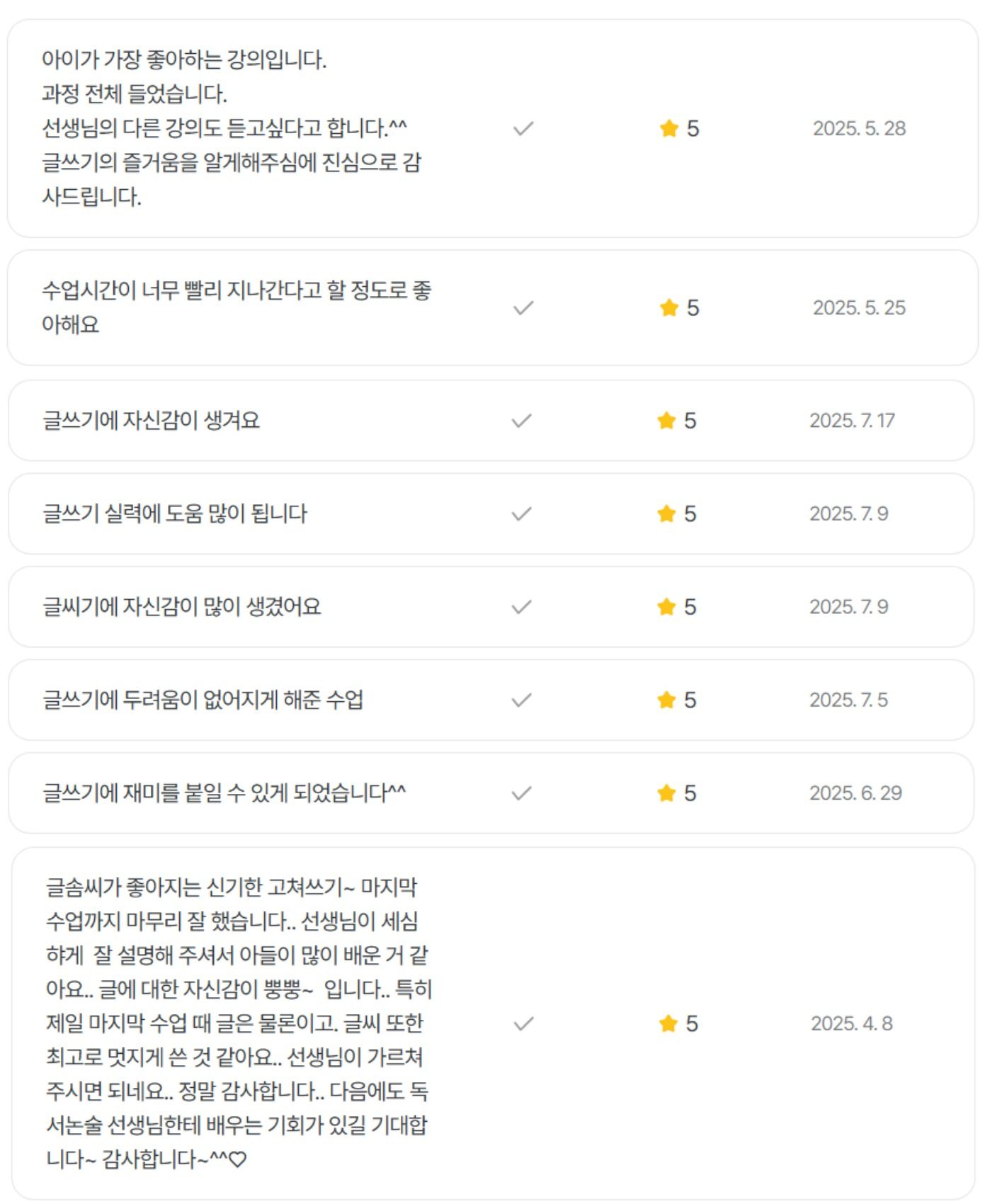Click checkmark on 2025. 6. 29 review
Image resolution: width=990 pixels, height=1204 pixels.
pos(522,793)
